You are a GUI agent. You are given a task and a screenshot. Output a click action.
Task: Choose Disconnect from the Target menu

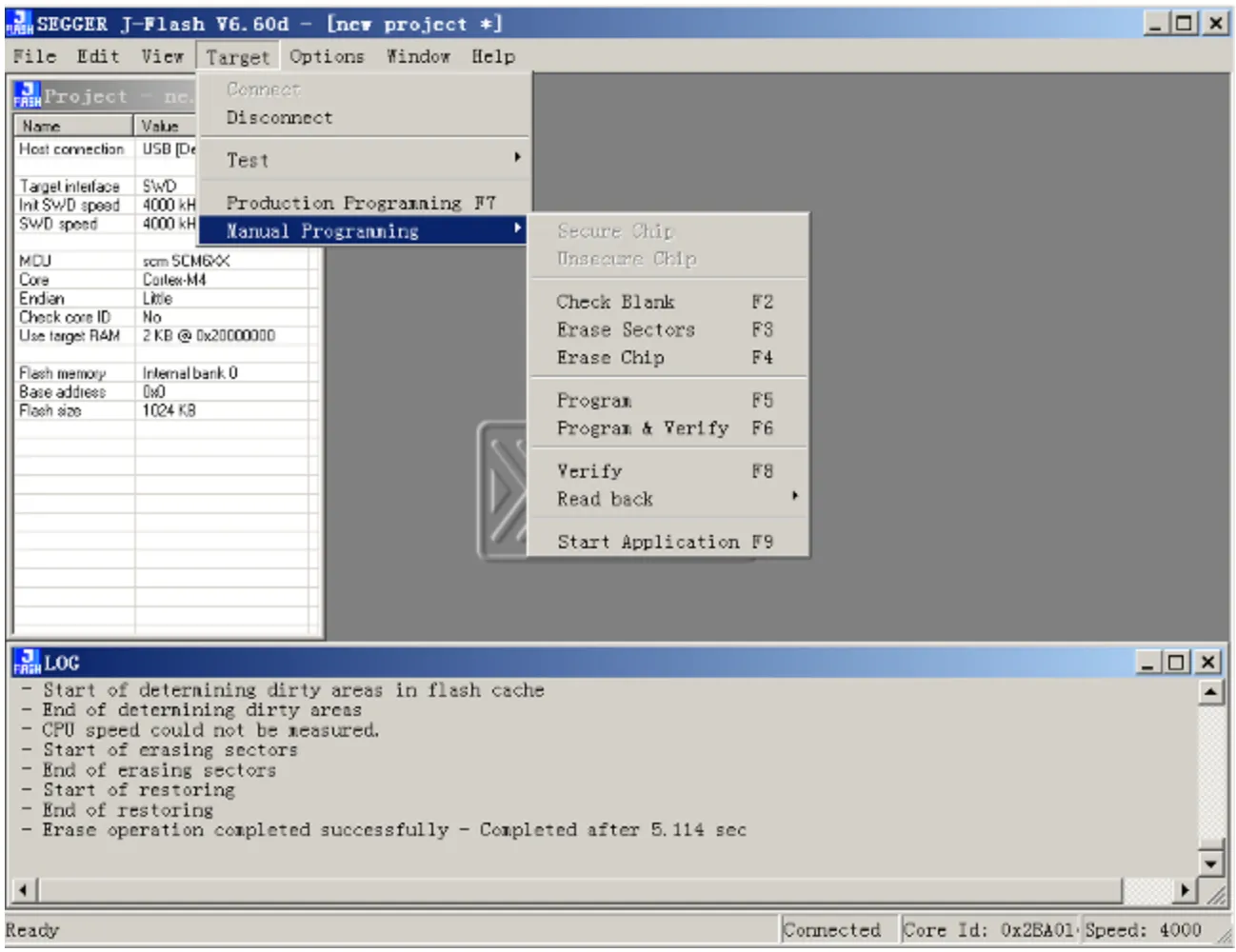363,118
